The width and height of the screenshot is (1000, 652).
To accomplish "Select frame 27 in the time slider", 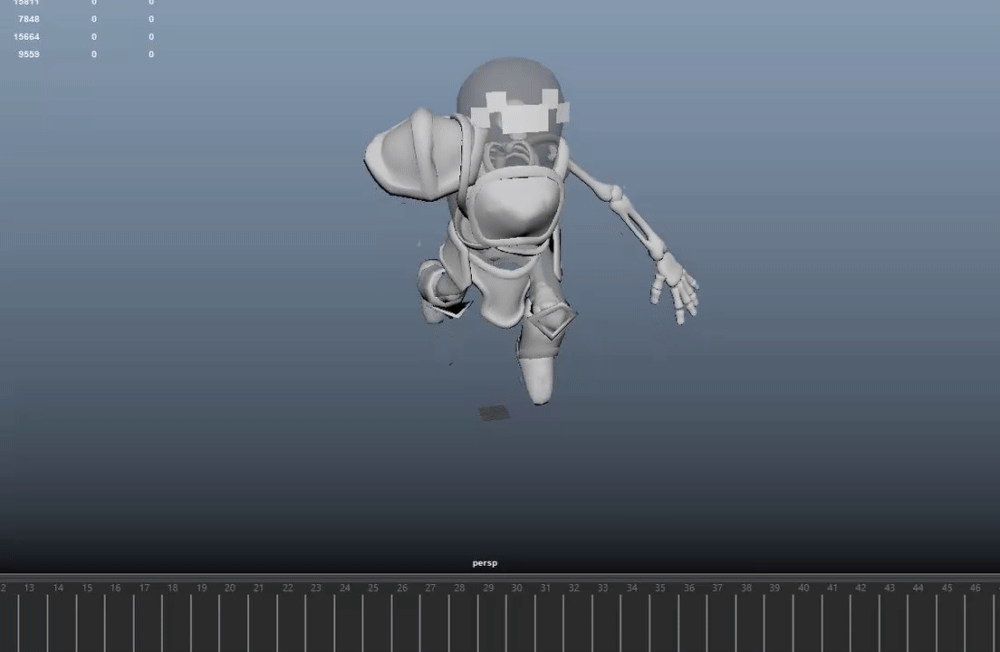I will [430, 588].
